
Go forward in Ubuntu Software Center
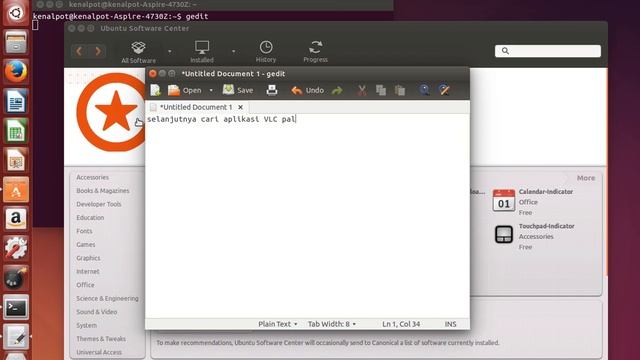tap(98, 51)
